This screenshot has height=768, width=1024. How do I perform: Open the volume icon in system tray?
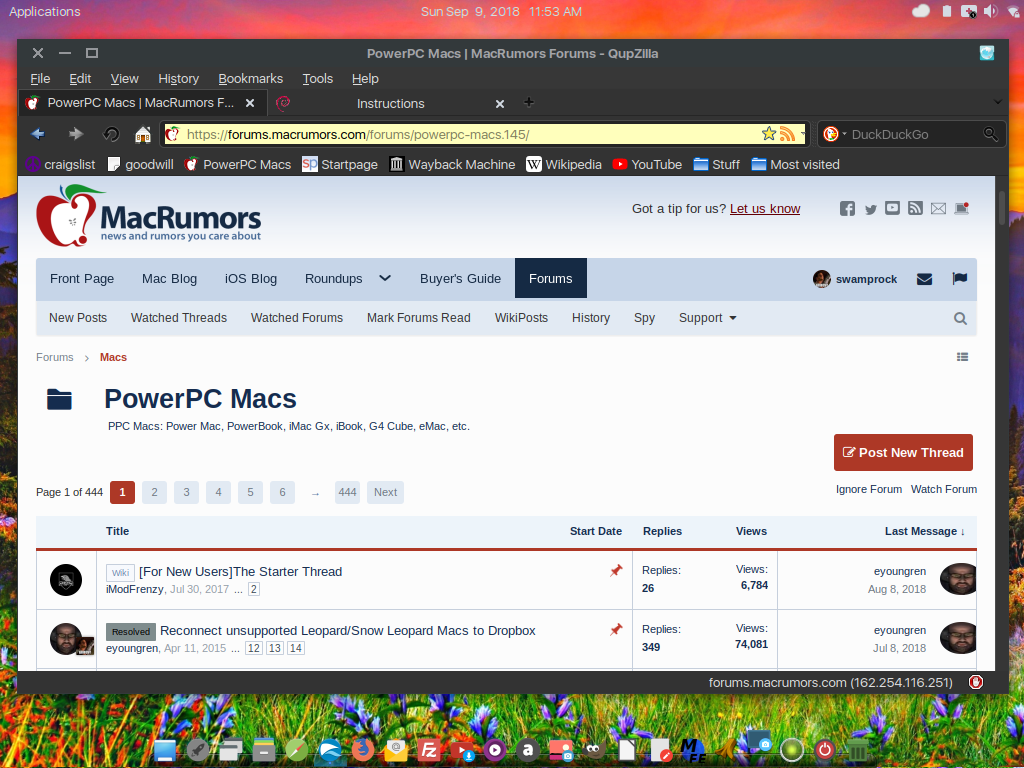pyautogui.click(x=991, y=11)
